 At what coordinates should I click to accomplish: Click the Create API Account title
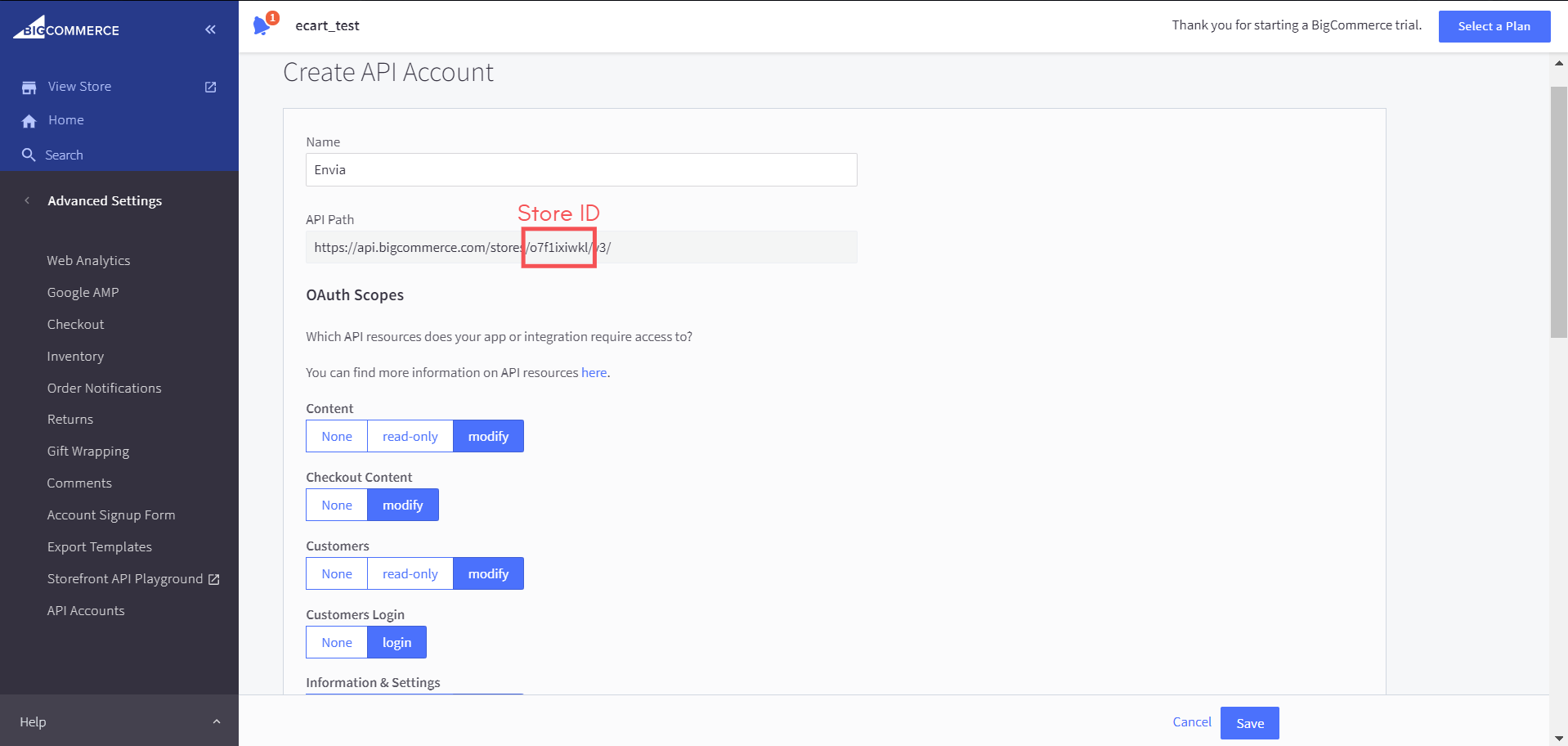(388, 73)
